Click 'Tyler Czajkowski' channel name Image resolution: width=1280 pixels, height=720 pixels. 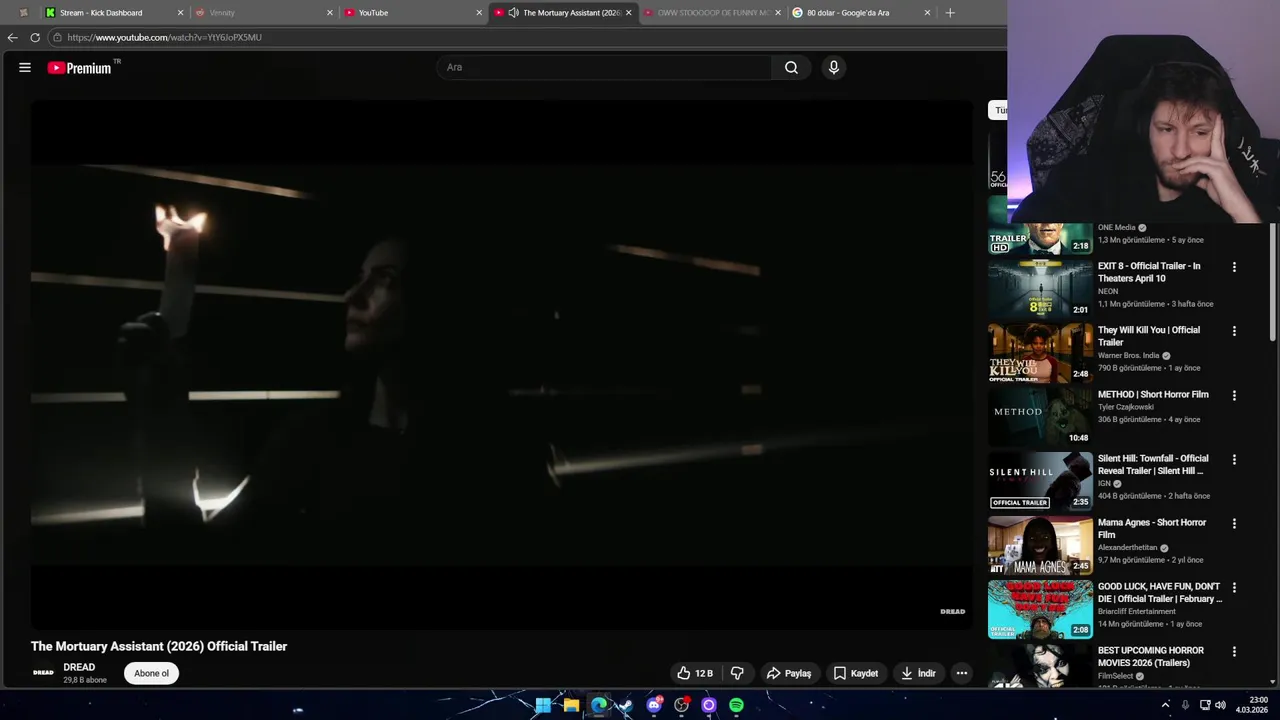tap(1126, 407)
